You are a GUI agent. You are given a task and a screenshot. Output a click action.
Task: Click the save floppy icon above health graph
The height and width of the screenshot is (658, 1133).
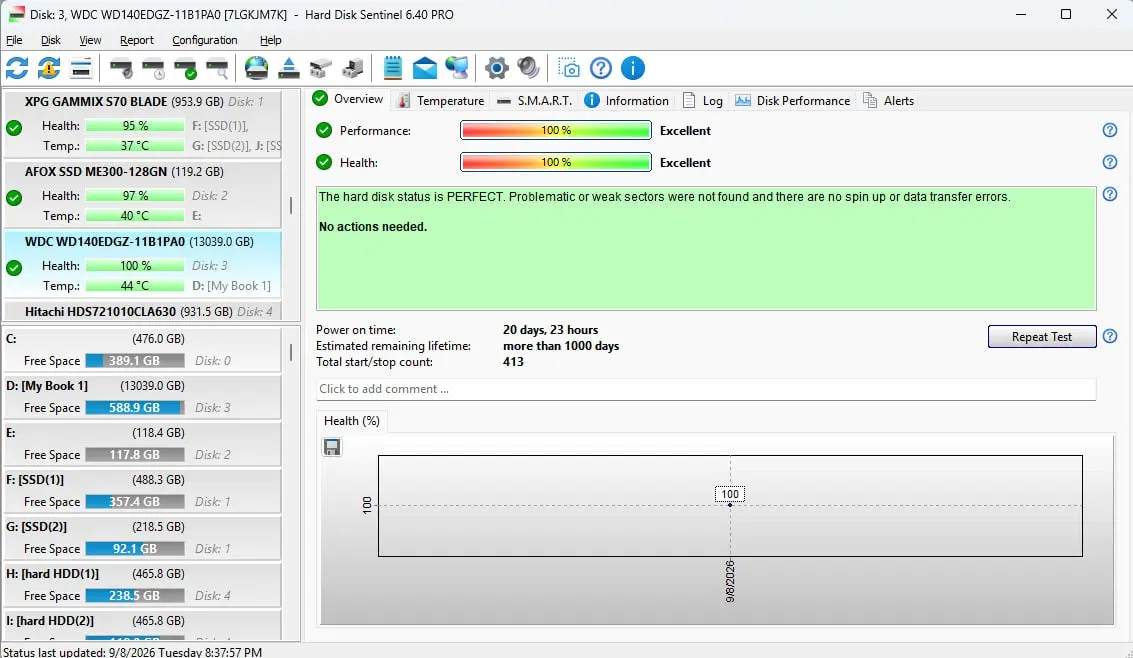[332, 447]
